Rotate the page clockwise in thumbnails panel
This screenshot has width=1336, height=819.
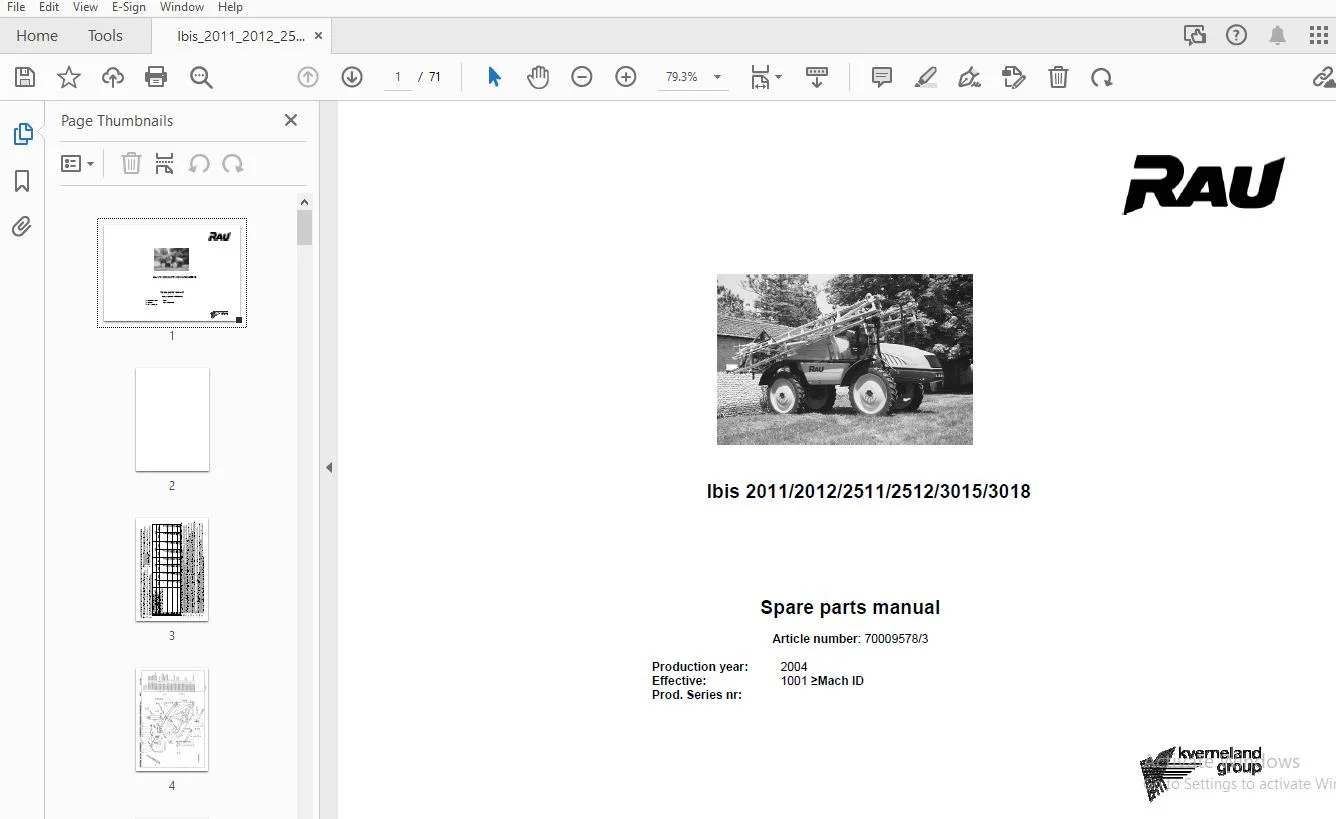click(233, 163)
